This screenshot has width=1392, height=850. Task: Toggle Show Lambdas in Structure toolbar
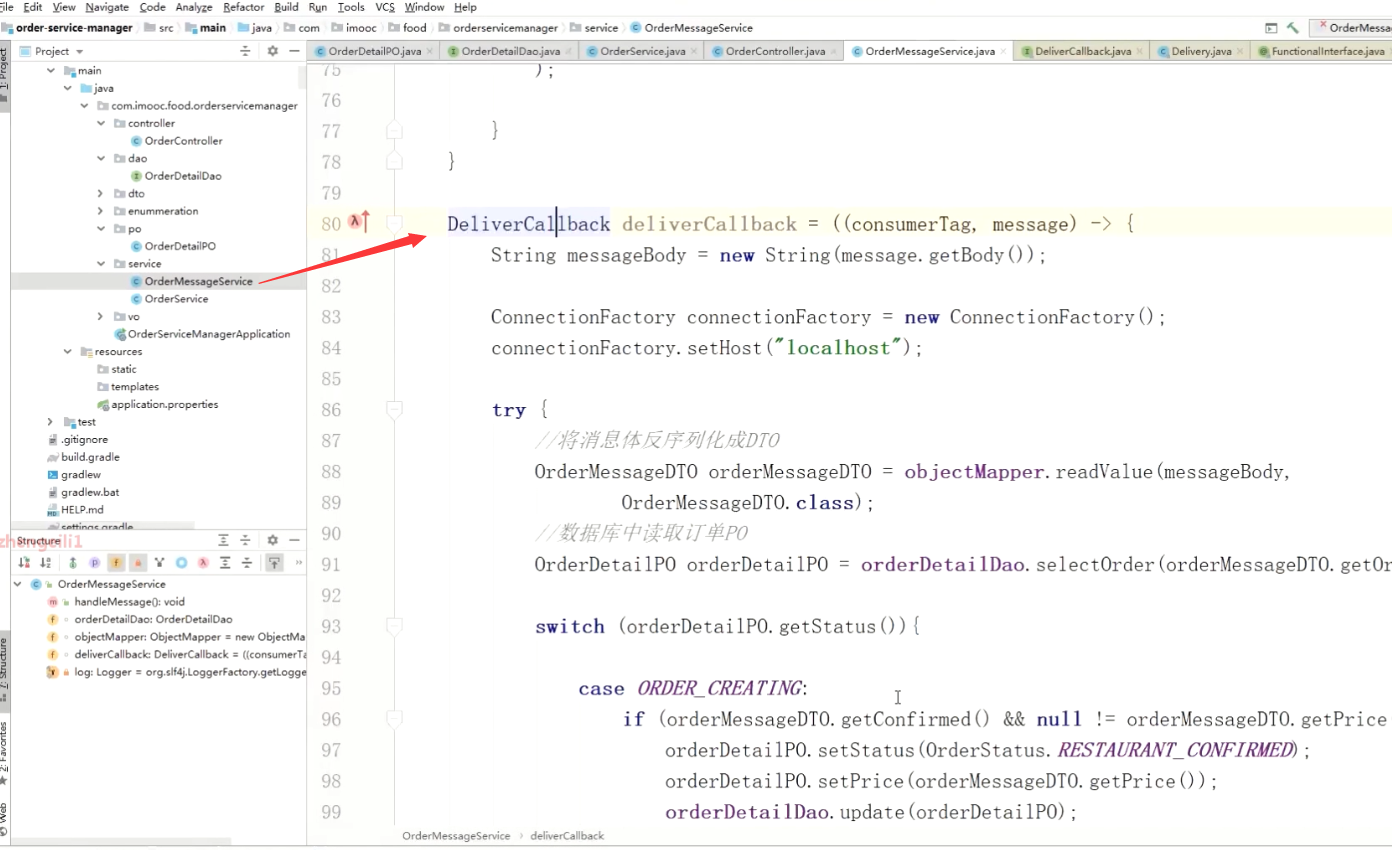click(203, 563)
